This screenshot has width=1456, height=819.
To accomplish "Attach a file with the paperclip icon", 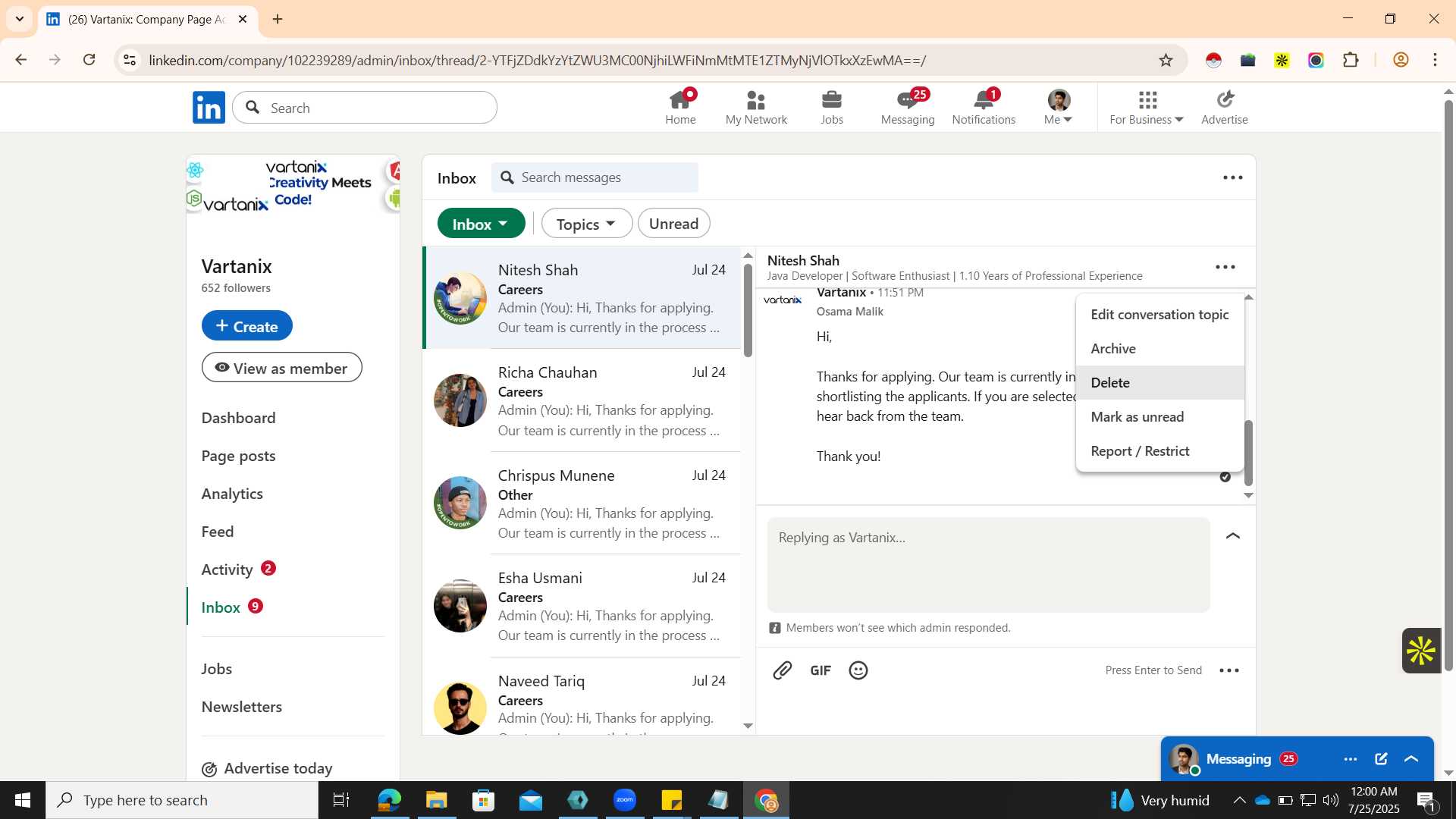I will click(782, 670).
